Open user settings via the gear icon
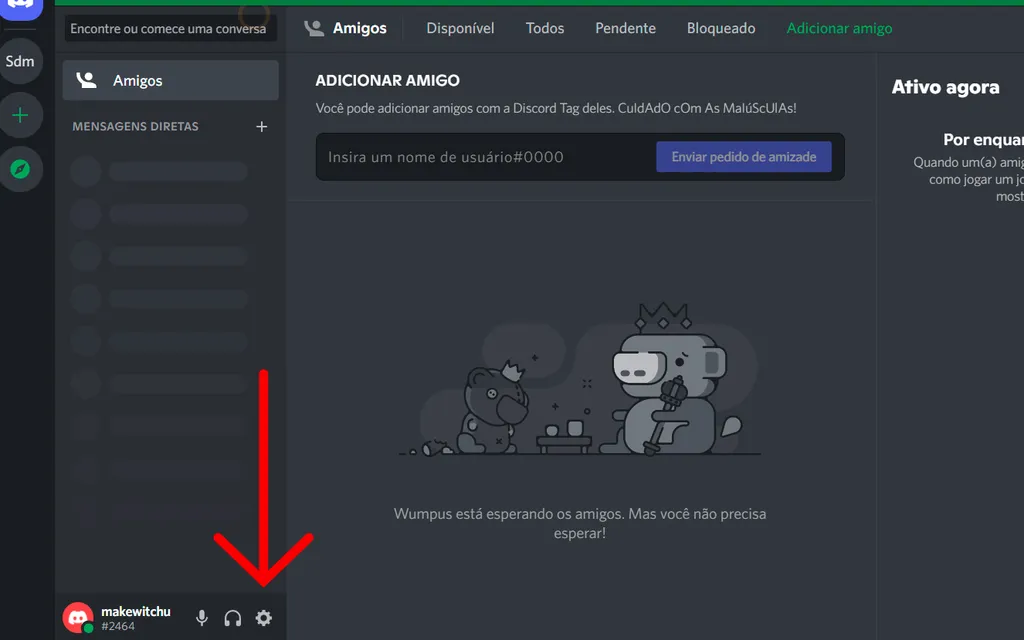 [263, 618]
